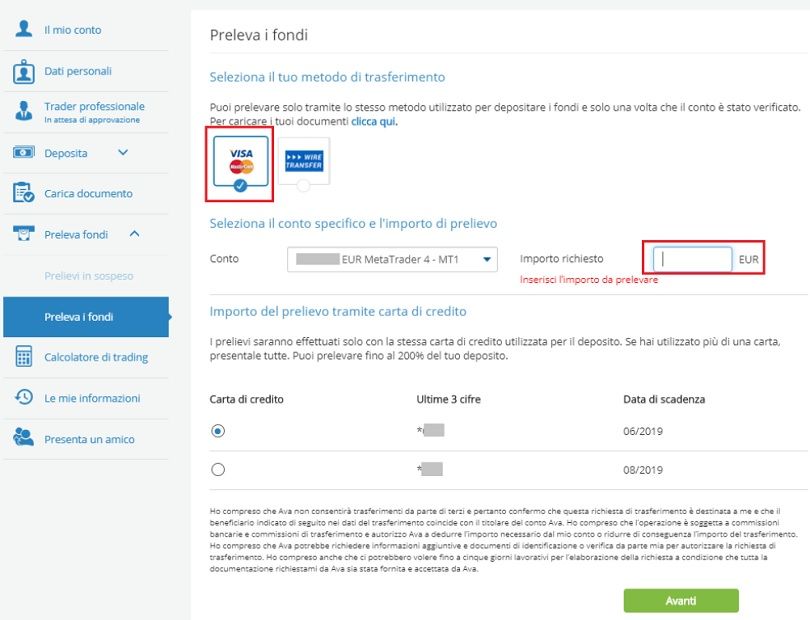Expand the Deposita menu chevron

click(123, 153)
